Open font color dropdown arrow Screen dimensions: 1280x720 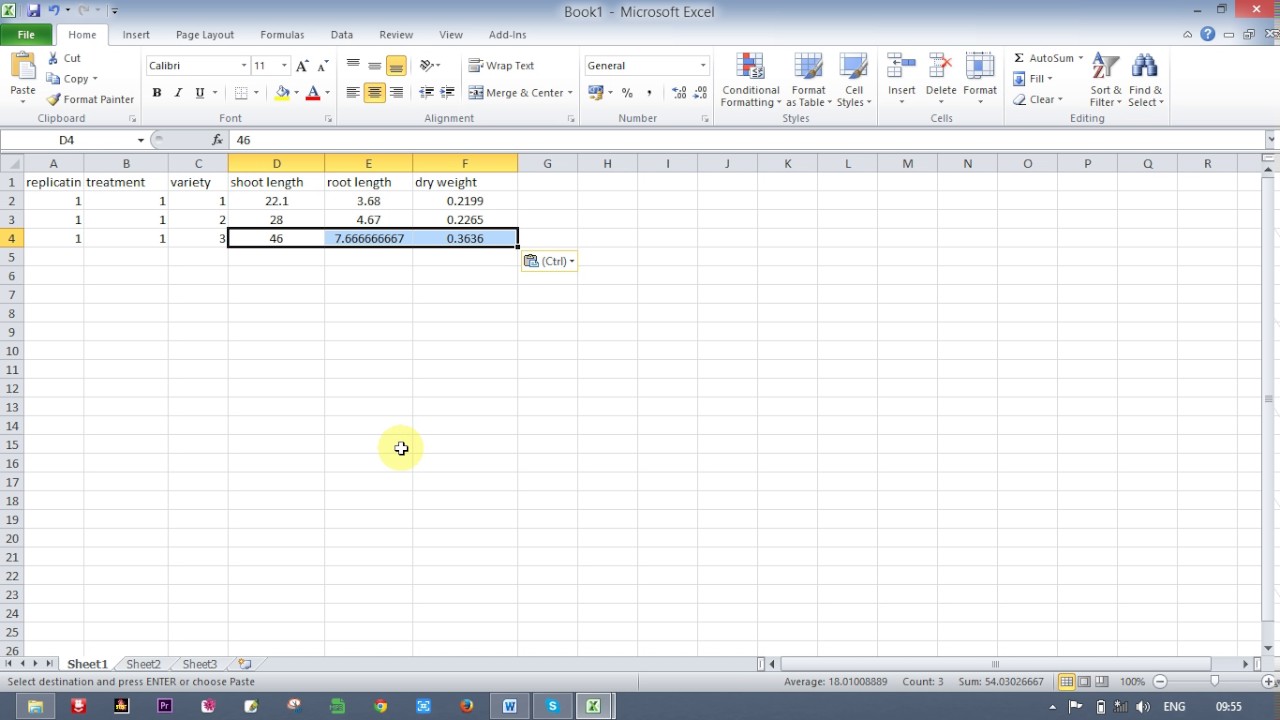coord(327,93)
